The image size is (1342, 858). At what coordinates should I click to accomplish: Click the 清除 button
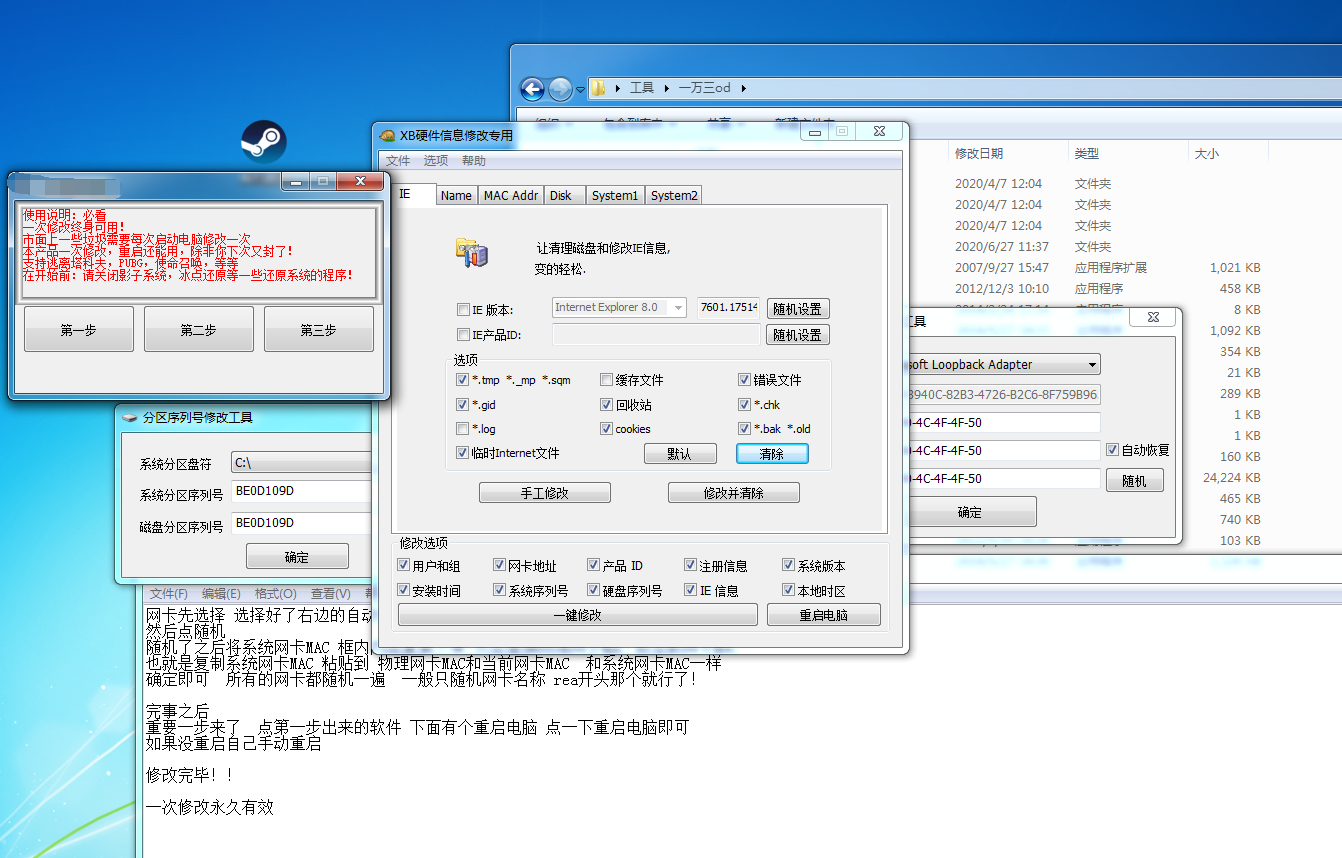[772, 454]
